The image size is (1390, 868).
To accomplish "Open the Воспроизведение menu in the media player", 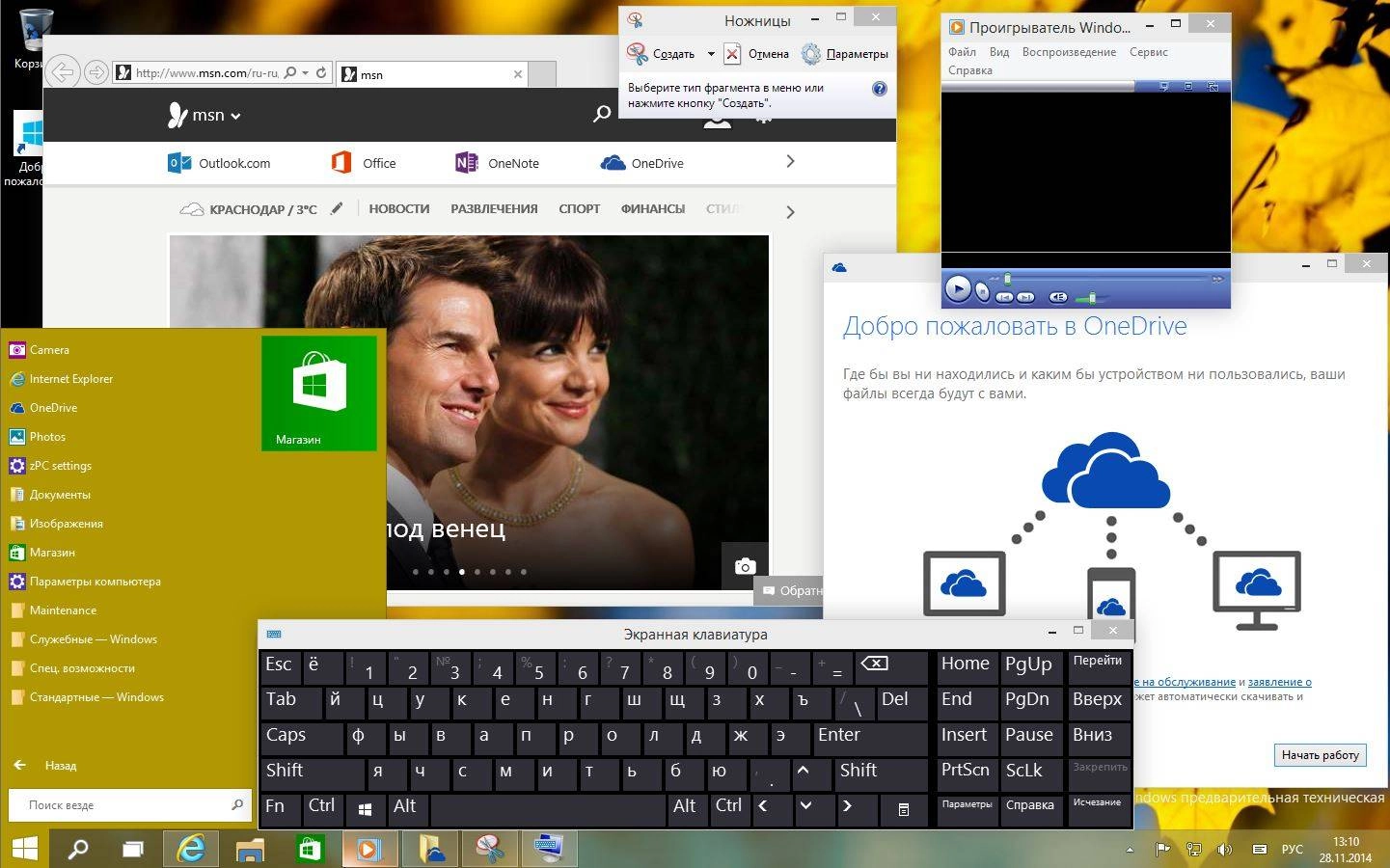I will [x=1069, y=52].
